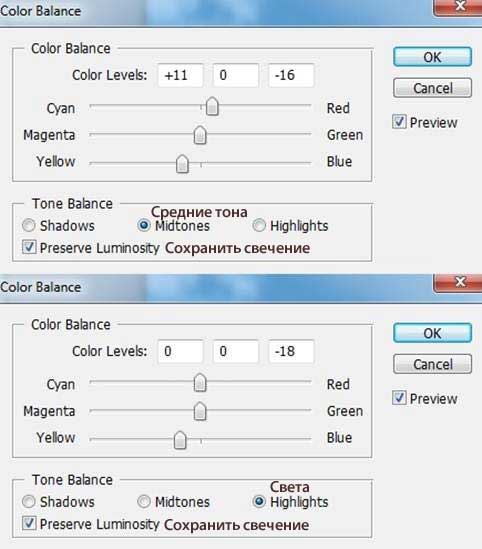Click the Cyan-Red slider handle in upper dialog
482x549 pixels.
click(x=212, y=106)
